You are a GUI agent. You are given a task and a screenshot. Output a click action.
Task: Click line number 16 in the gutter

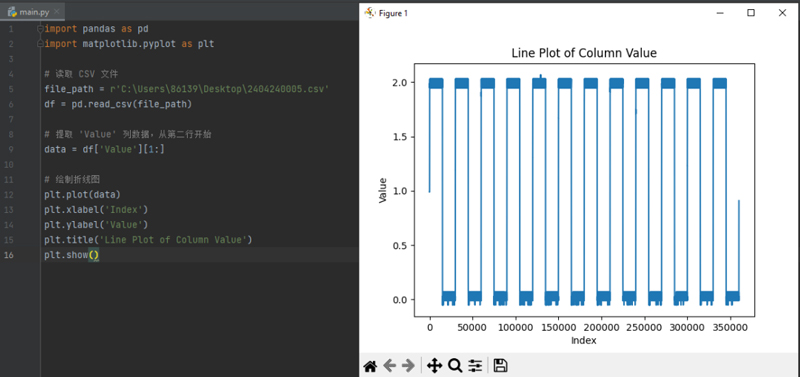(x=9, y=255)
